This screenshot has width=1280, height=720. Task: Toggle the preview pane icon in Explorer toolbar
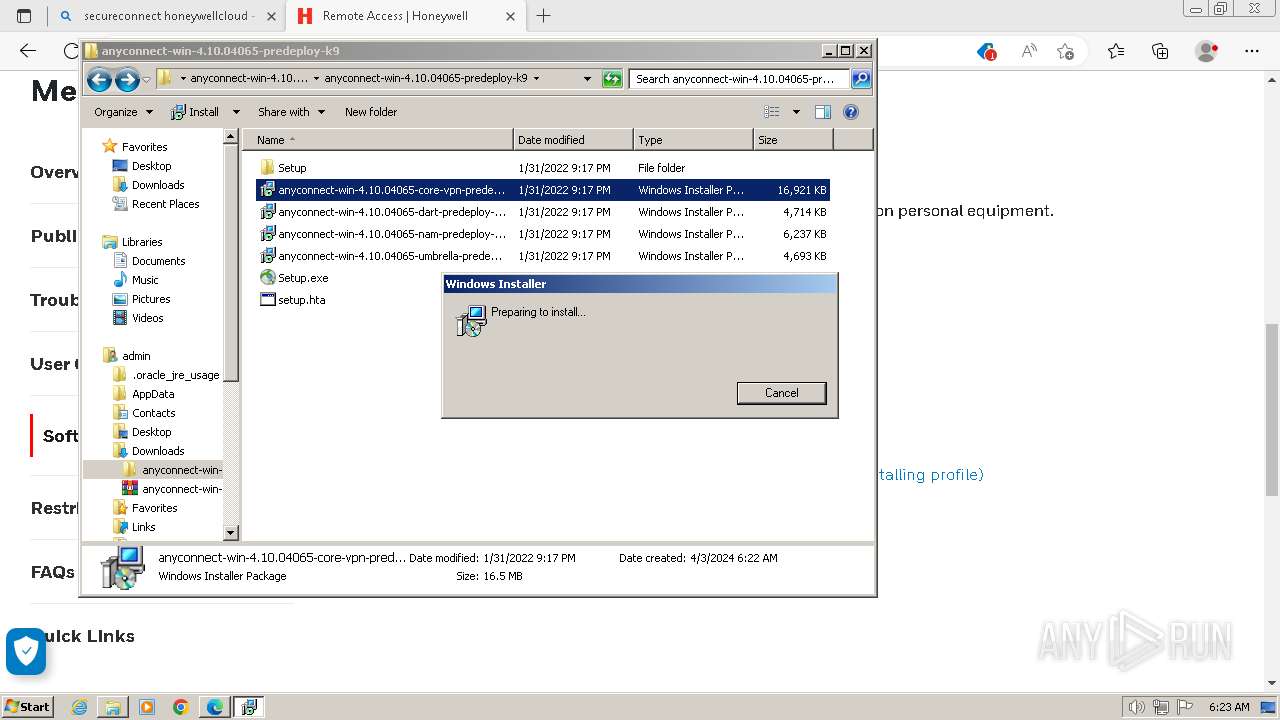click(x=823, y=112)
